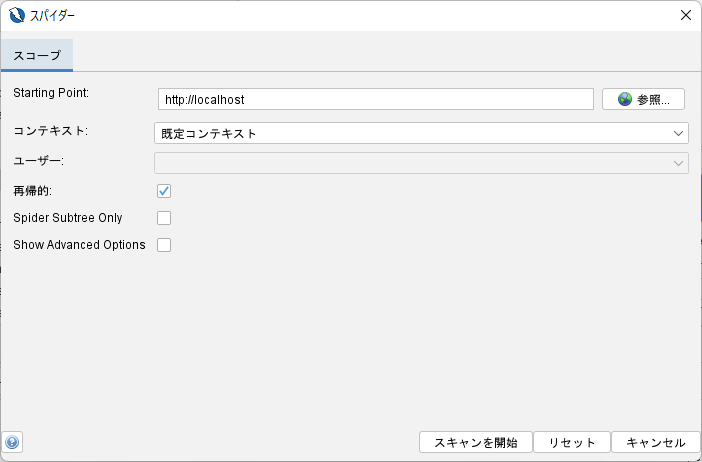Uncheck the 再帰的 checkbox
702x462 pixels.
click(x=164, y=191)
